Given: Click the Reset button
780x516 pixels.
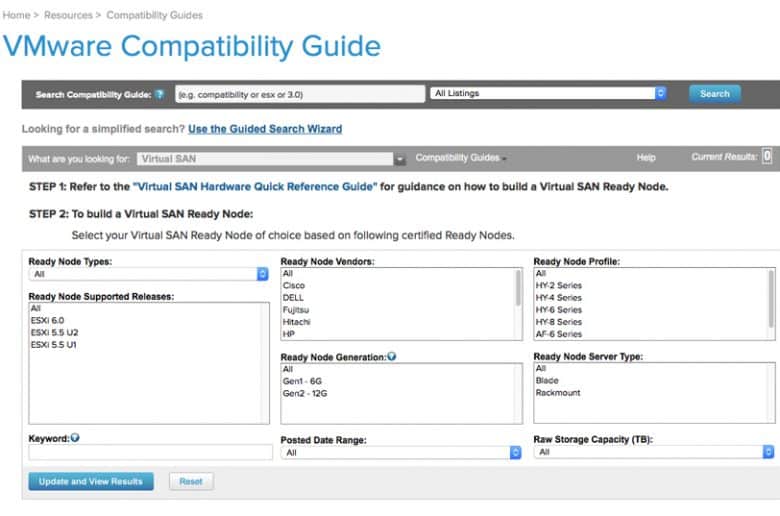Looking at the screenshot, I should coord(191,481).
